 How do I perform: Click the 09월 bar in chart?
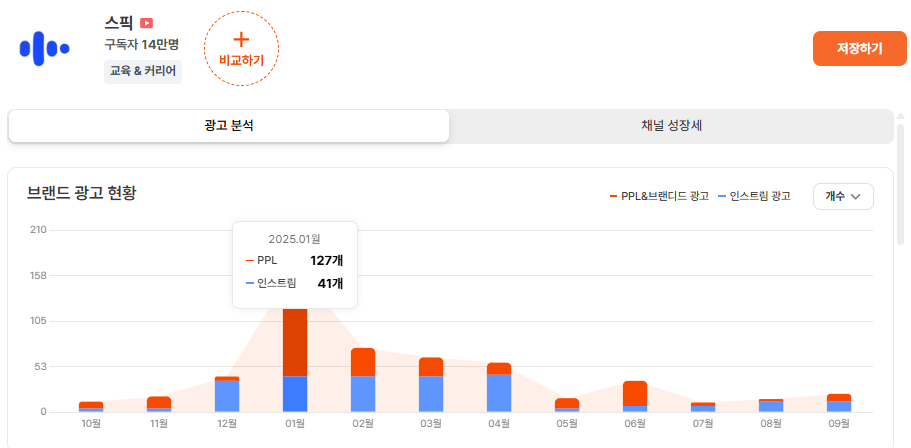[839, 403]
